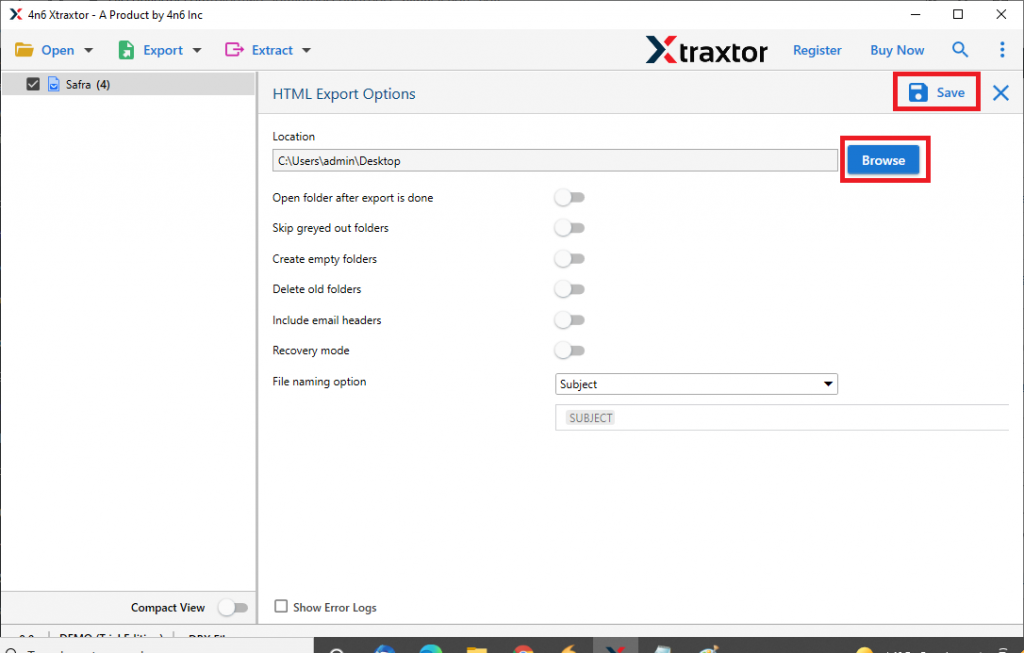Click the Safra mailbox icon in the sidebar

tap(55, 84)
